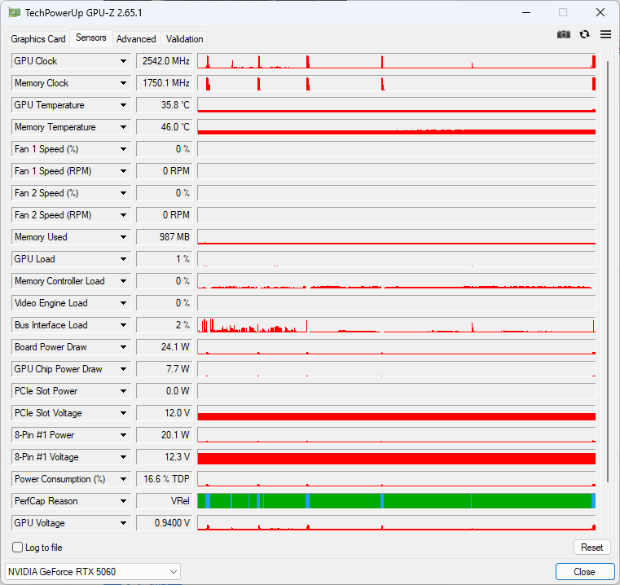Click the Memory Controller Load graph
This screenshot has height=585, width=620.
397,281
